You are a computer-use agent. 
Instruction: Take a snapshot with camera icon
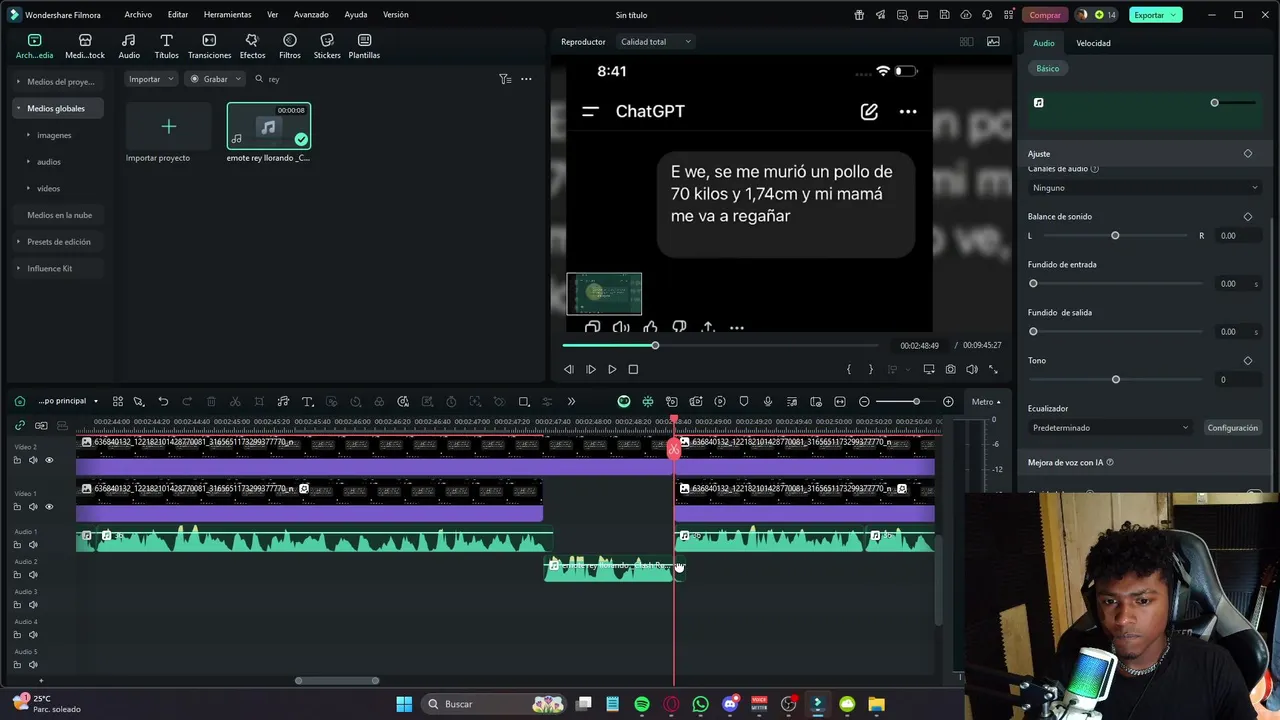point(950,369)
